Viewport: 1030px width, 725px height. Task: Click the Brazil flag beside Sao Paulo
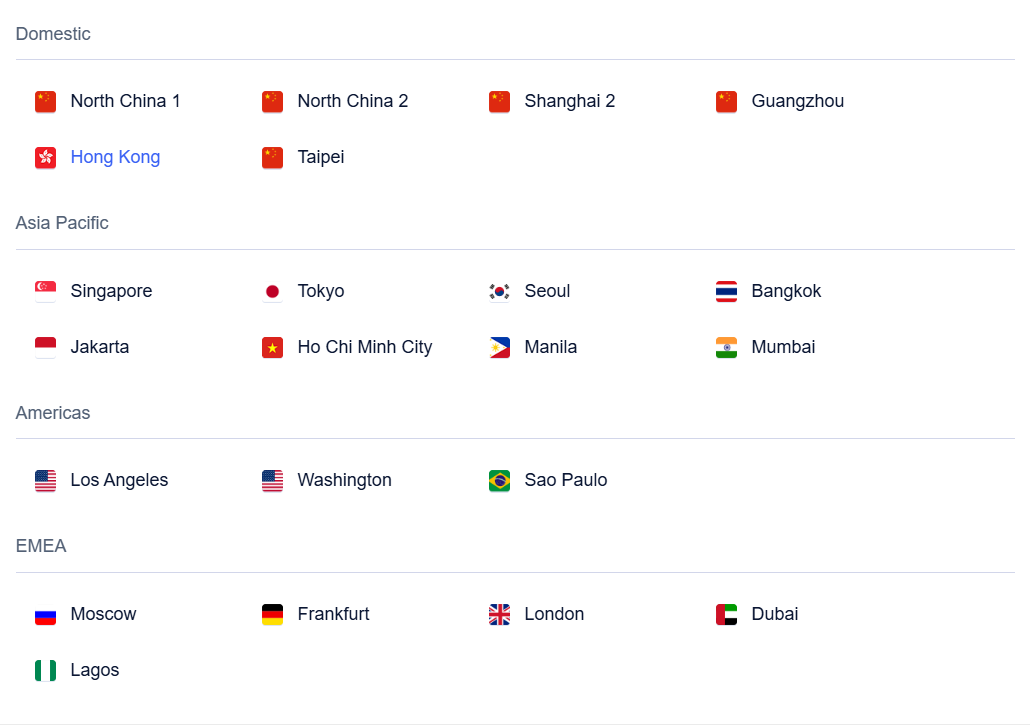click(x=499, y=481)
